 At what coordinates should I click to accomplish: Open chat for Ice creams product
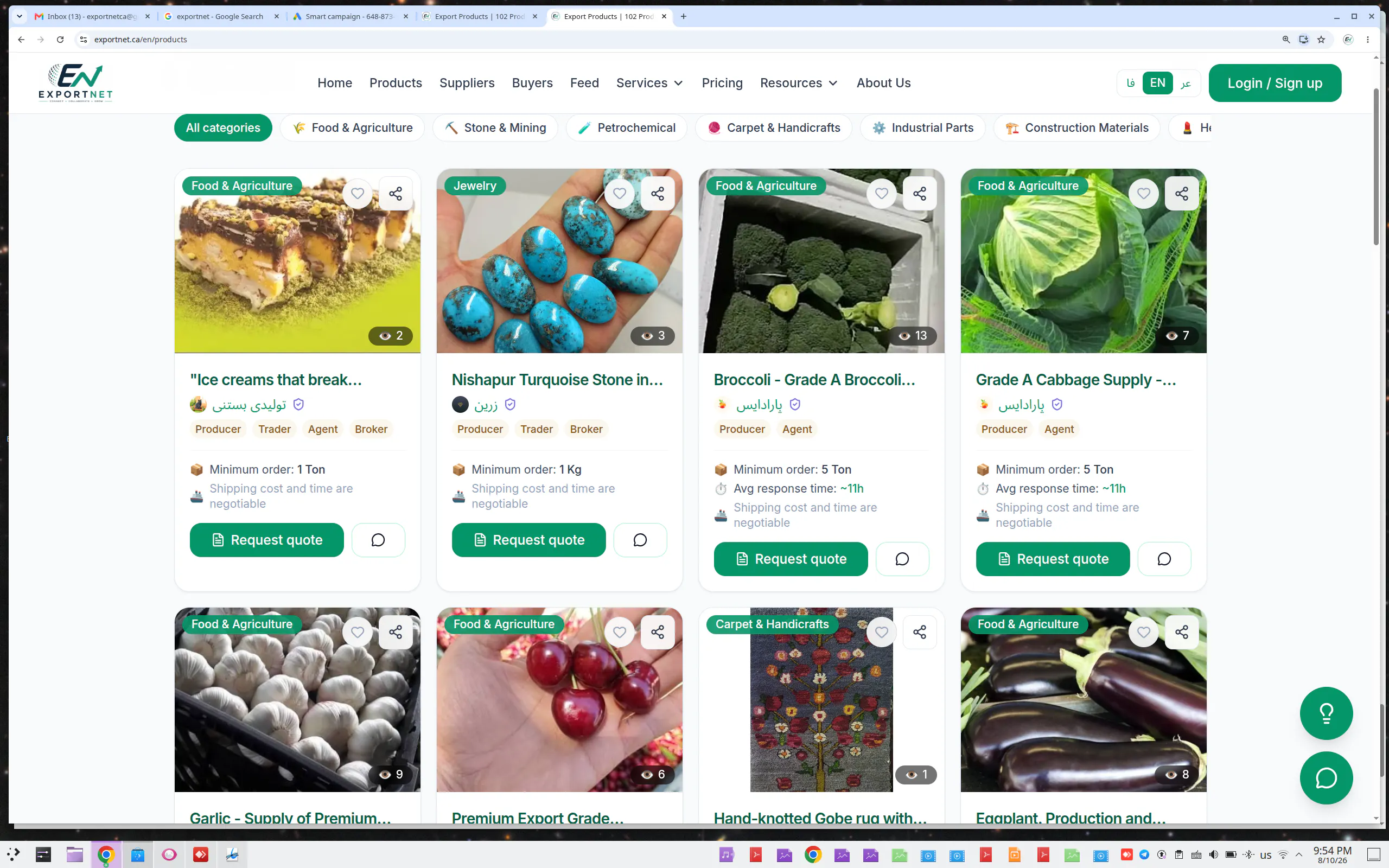(378, 540)
